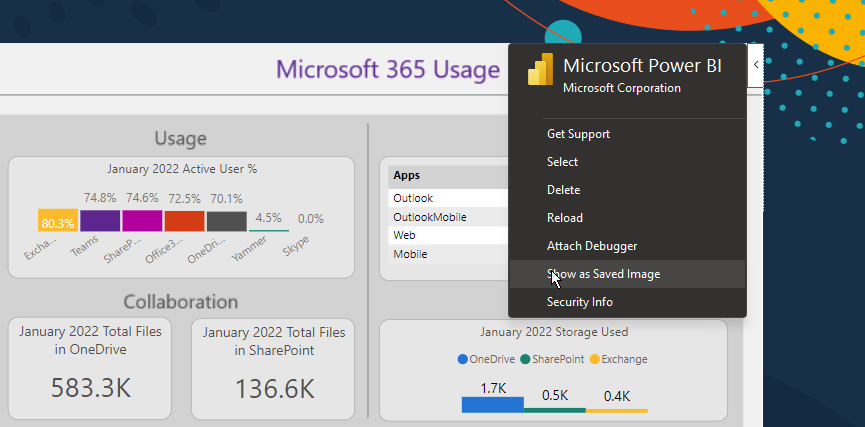Click January 2022 Storage Used title

pyautogui.click(x=554, y=332)
